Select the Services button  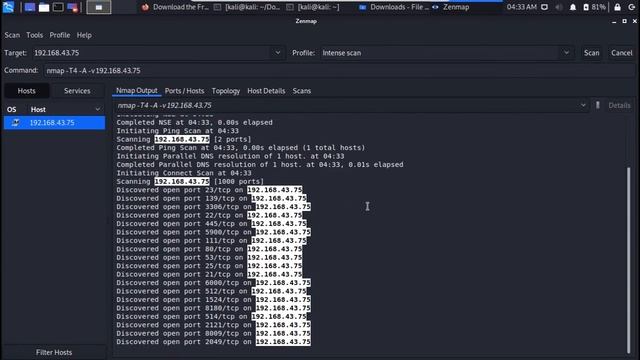pyautogui.click(x=77, y=91)
